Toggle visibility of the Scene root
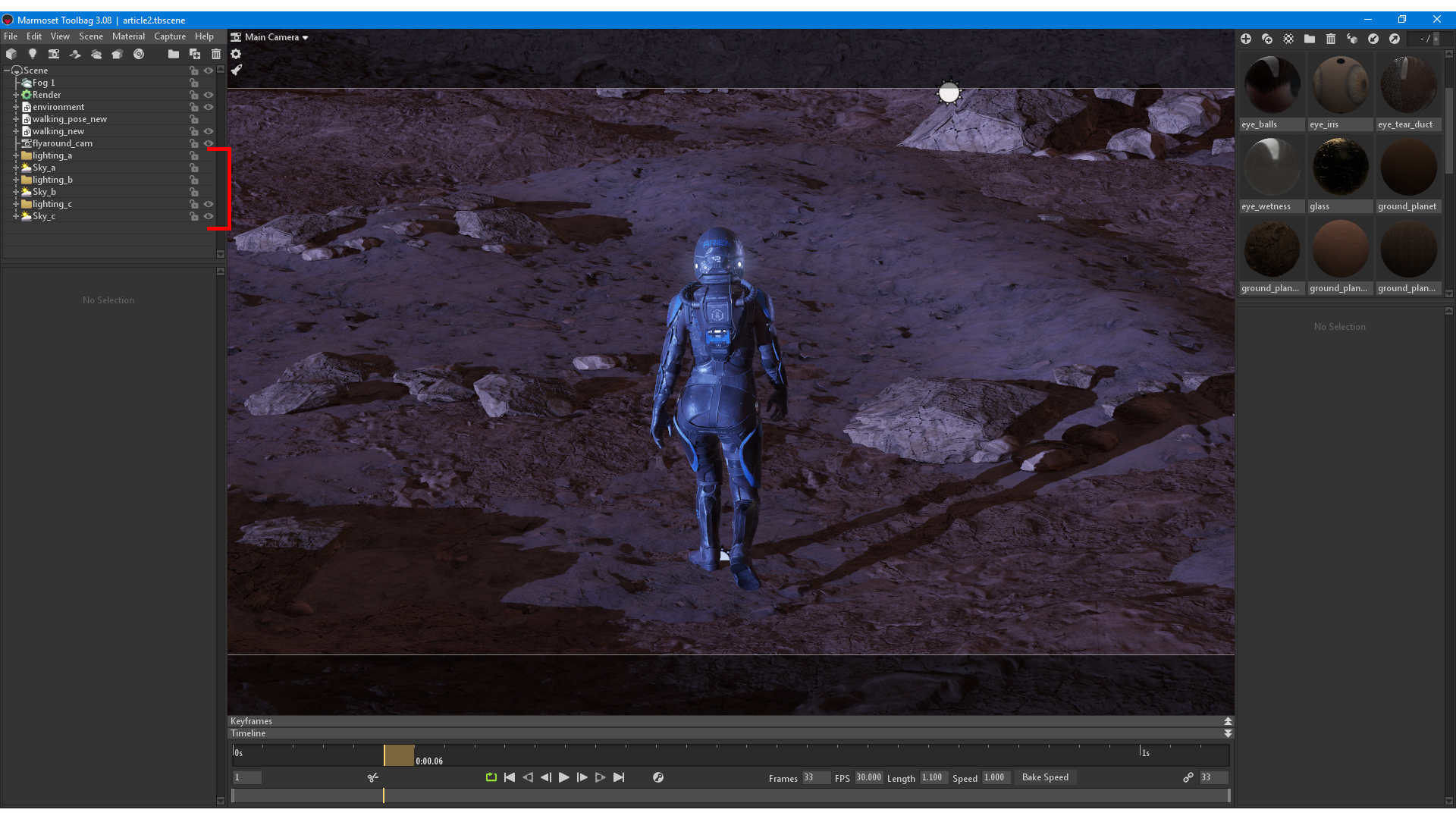The height and width of the screenshot is (819, 1456). click(209, 71)
